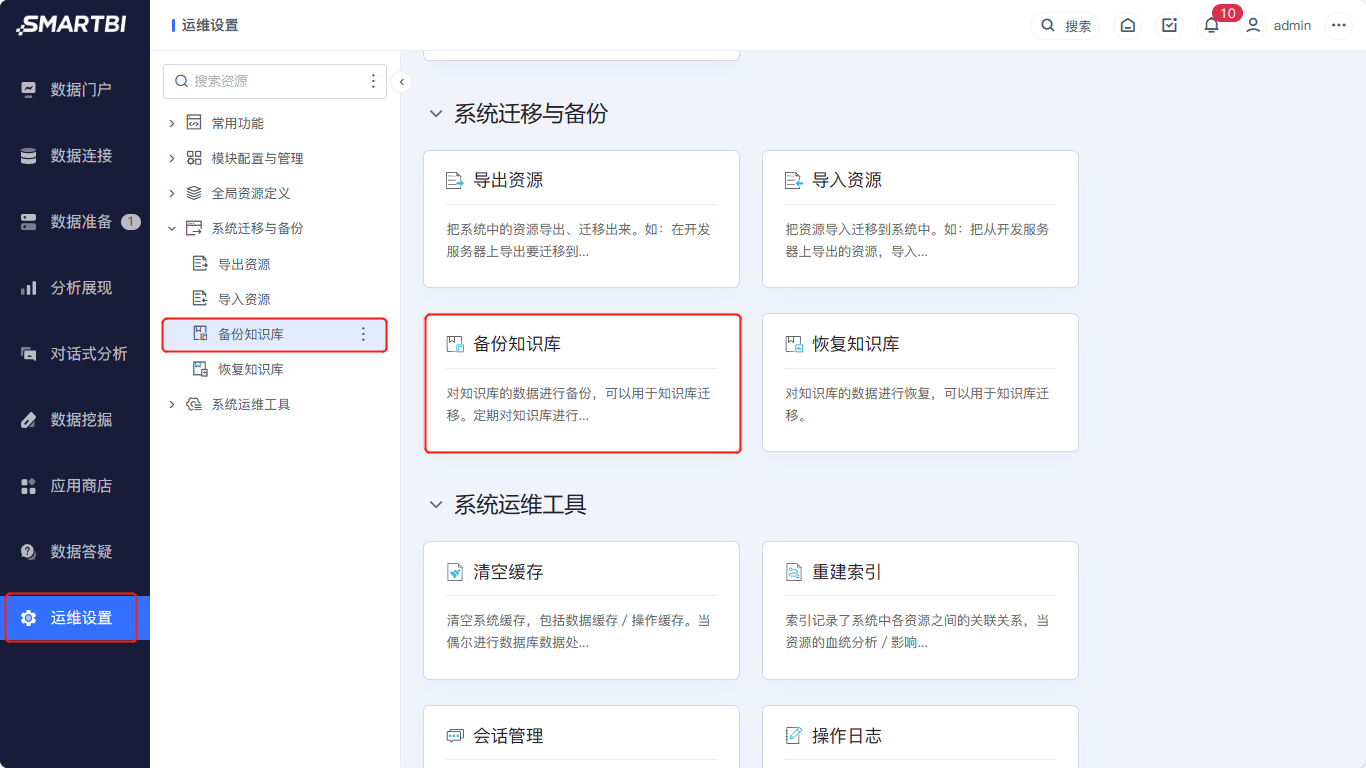Collapse the 系统迁移与备份 tree node
Viewport: 1366px width, 768px height.
(x=171, y=228)
